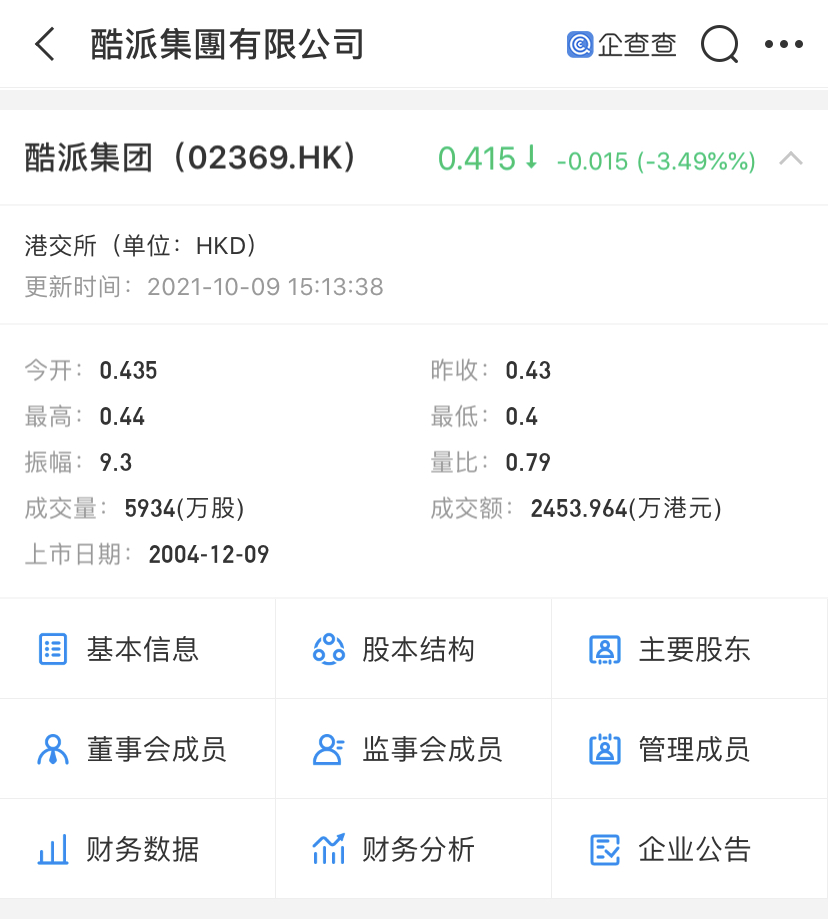Open 股本结构 section

click(x=413, y=649)
